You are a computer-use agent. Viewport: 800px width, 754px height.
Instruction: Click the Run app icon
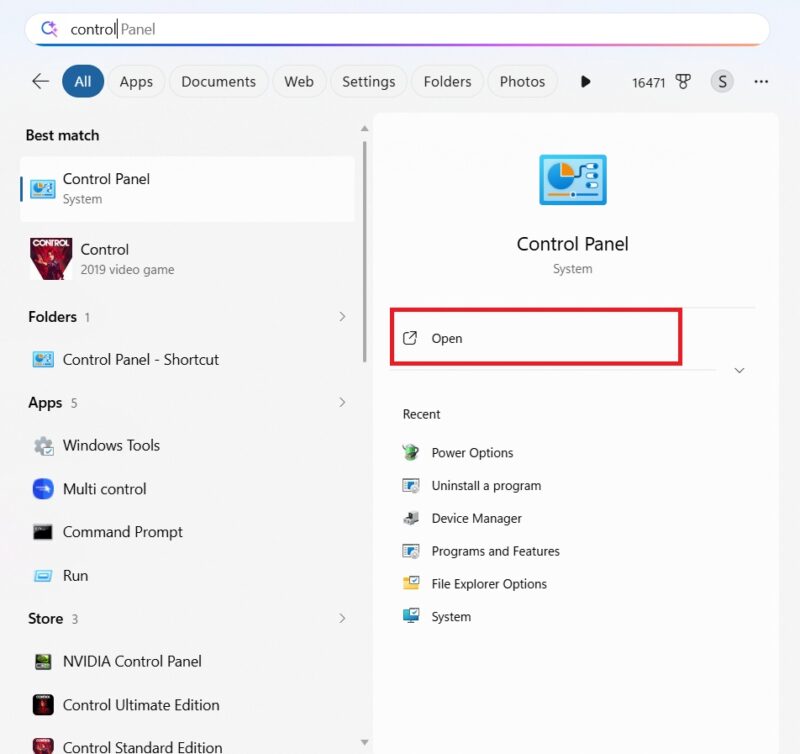(x=43, y=576)
